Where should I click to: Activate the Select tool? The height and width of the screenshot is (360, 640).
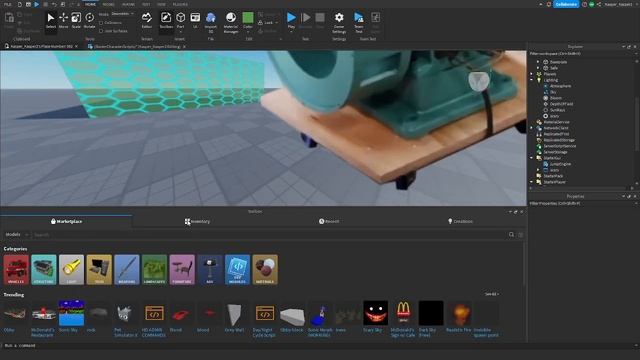[51, 20]
